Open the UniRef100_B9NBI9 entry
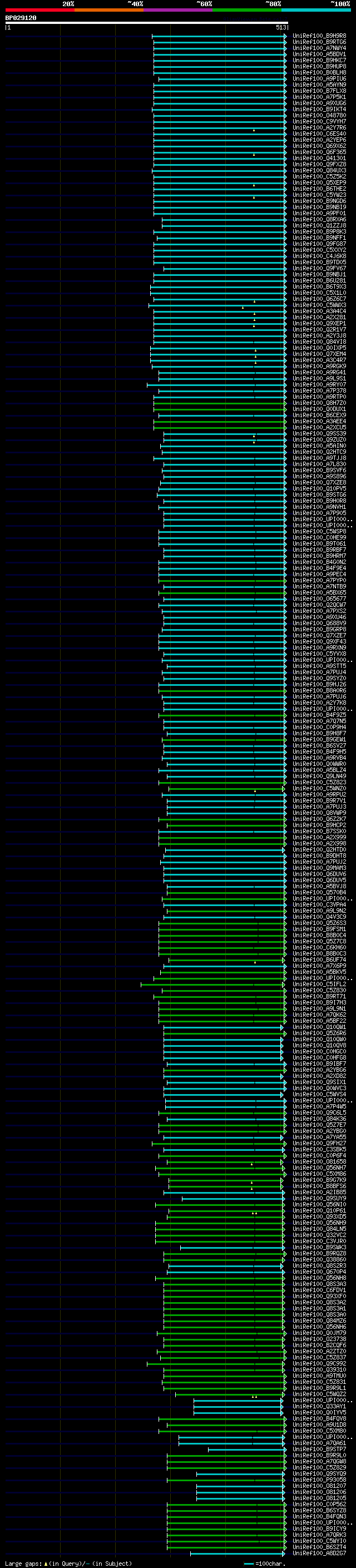Viewport: 356px width, 1568px height. click(319, 207)
